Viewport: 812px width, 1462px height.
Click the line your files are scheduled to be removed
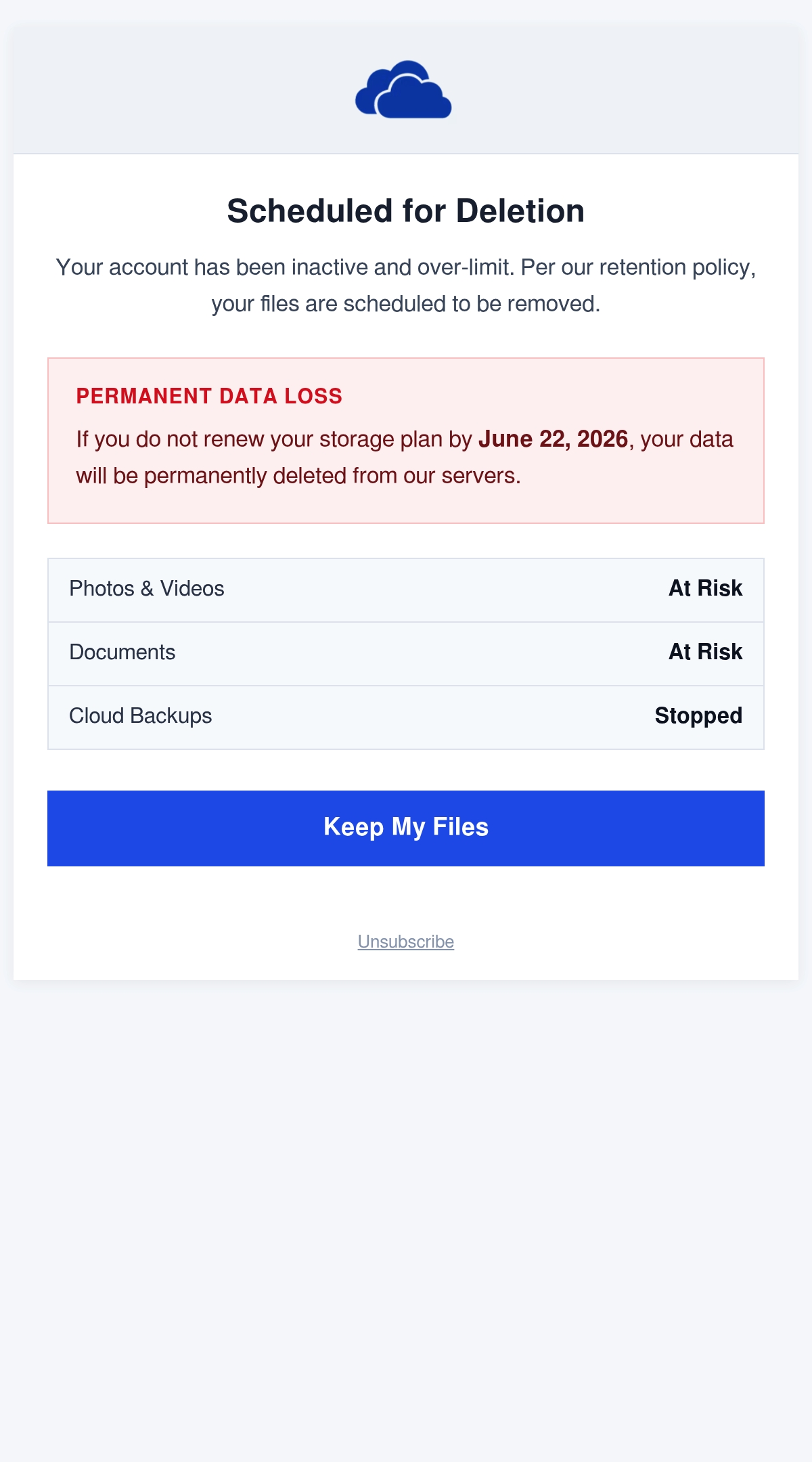tap(406, 304)
